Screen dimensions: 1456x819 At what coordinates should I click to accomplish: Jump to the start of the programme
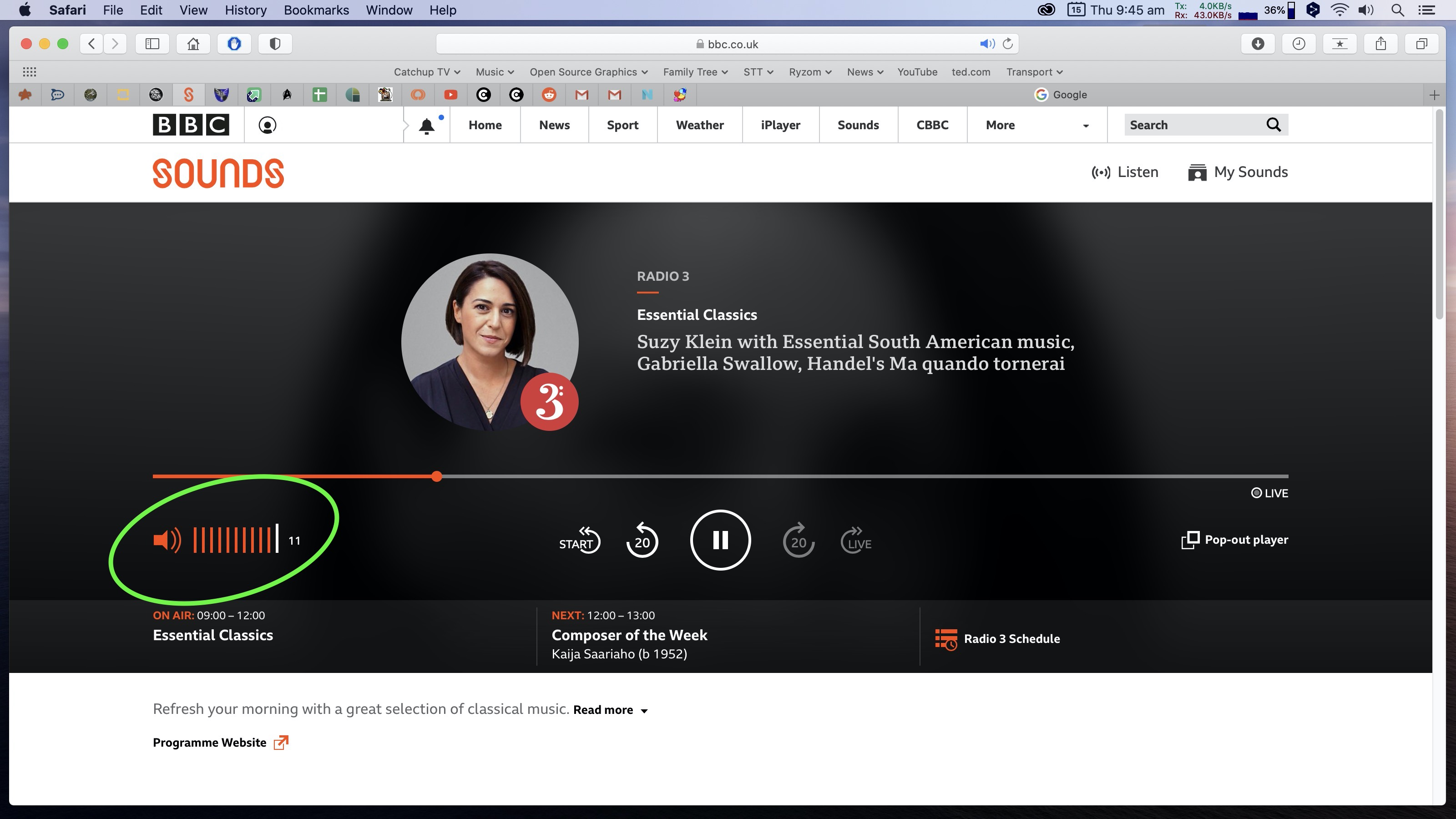(579, 541)
